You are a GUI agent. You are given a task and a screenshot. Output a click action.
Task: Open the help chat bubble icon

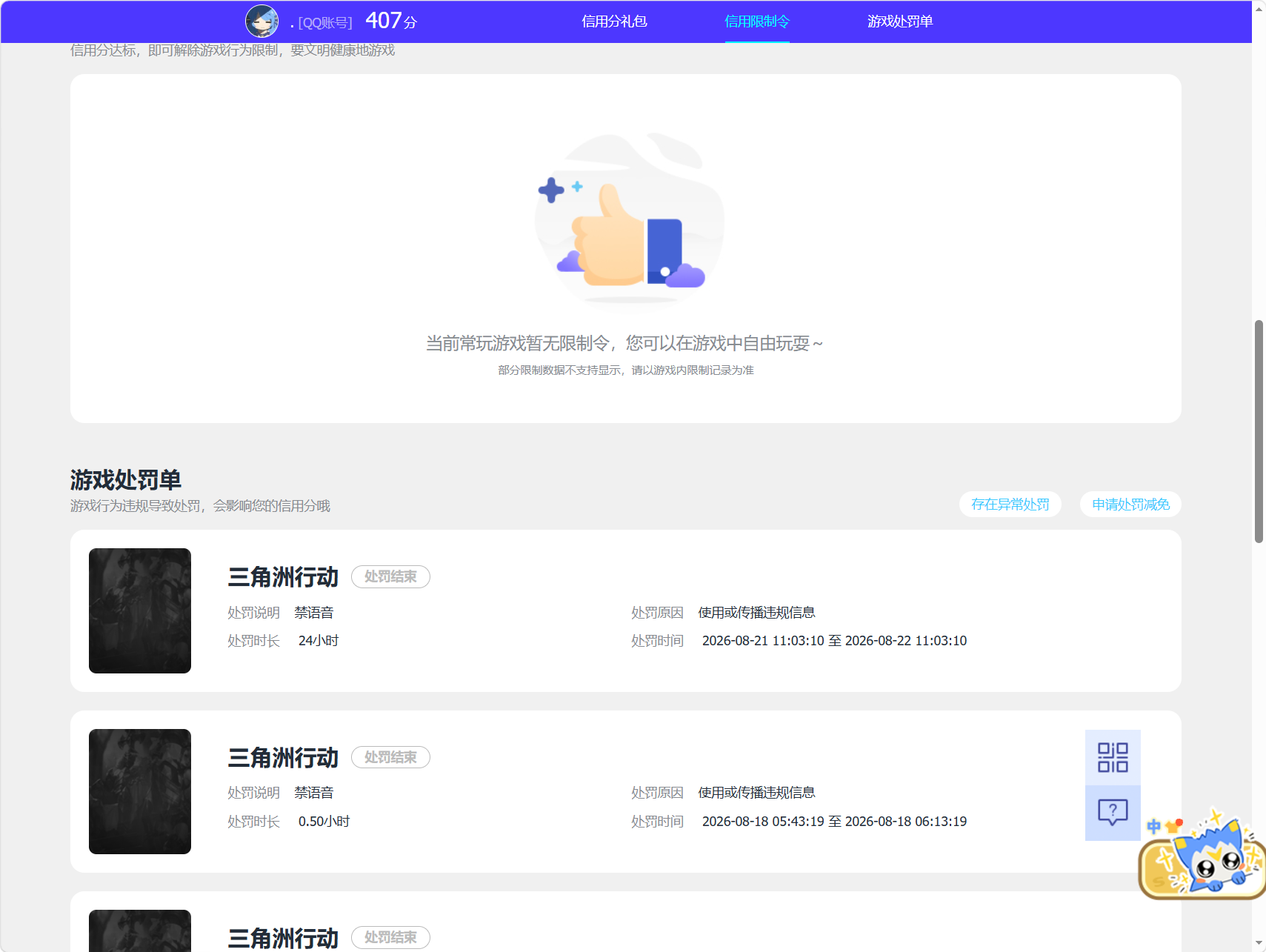pyautogui.click(x=1113, y=813)
